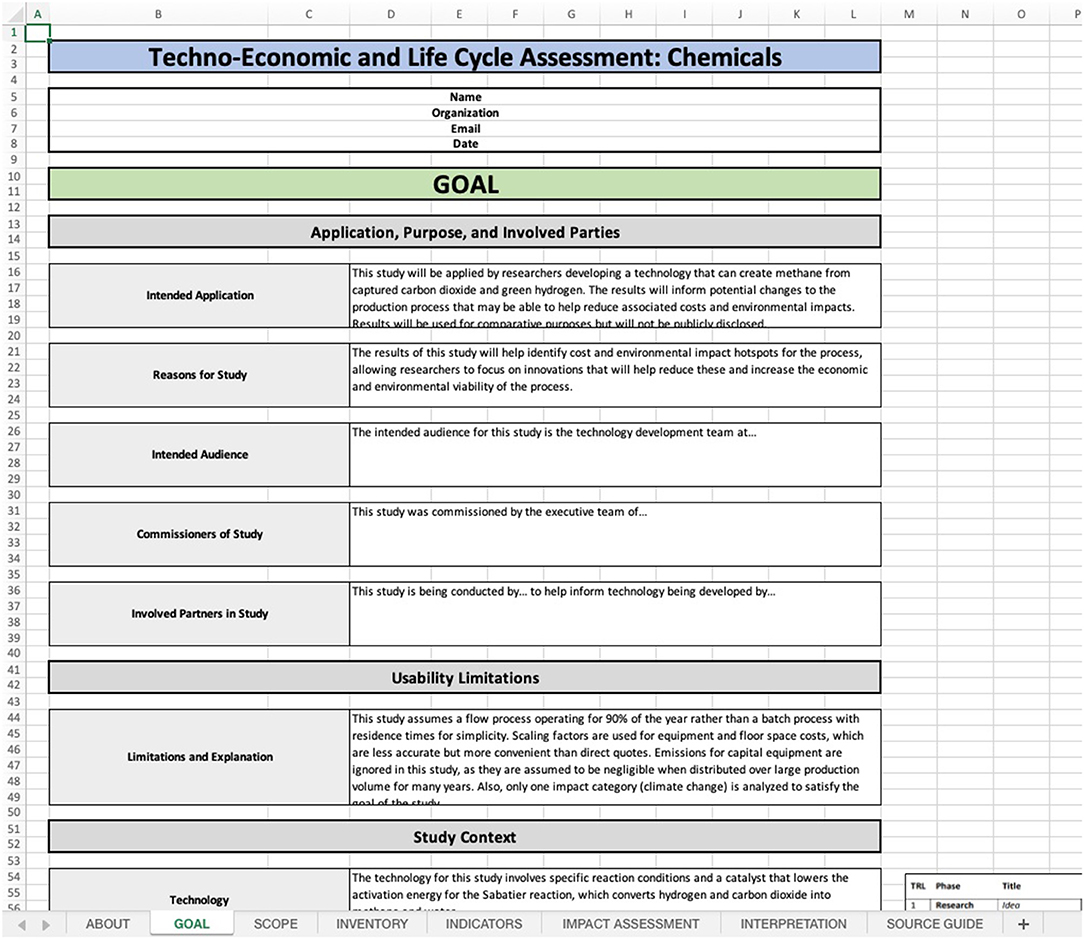
Task: Click the title cell 'Techno-Economic and Life Cycle Assessment: Chemicals'
Action: click(x=465, y=57)
